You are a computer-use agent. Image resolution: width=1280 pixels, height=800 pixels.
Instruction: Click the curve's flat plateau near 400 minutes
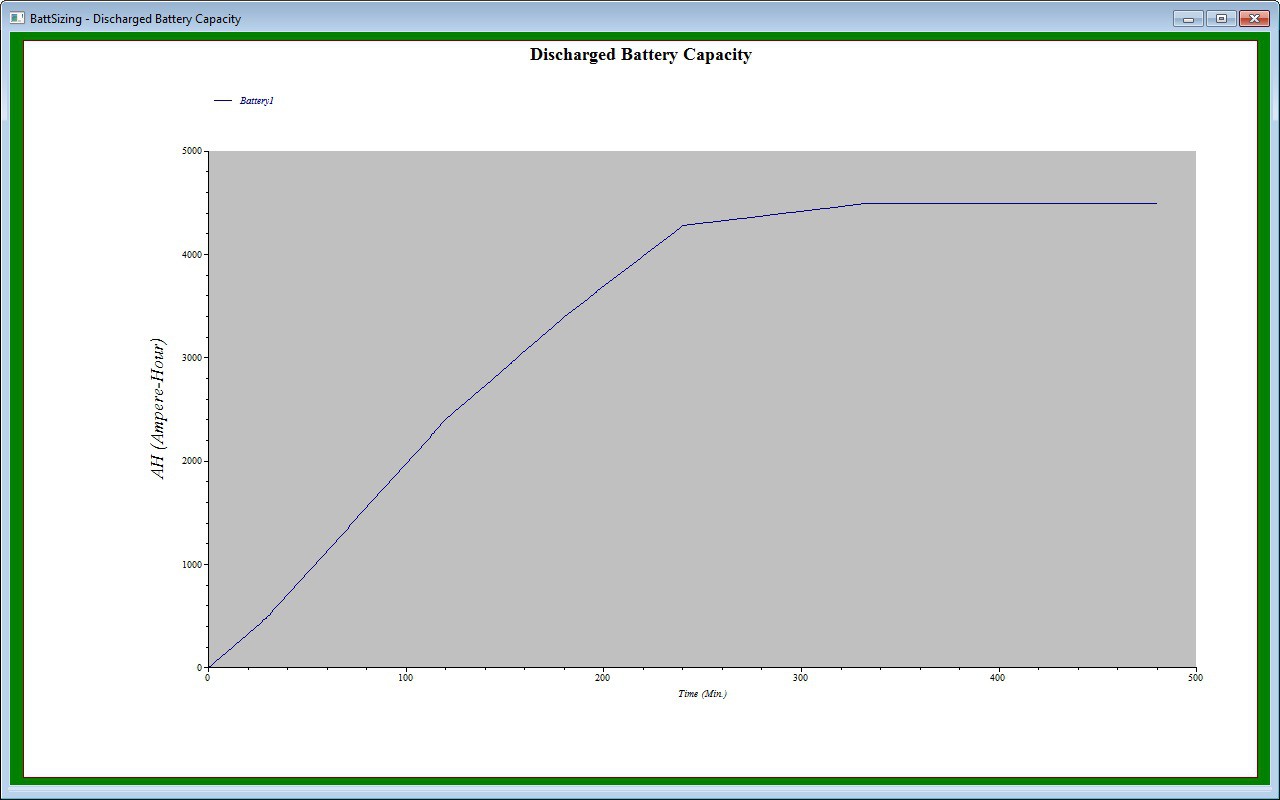[x=998, y=203]
